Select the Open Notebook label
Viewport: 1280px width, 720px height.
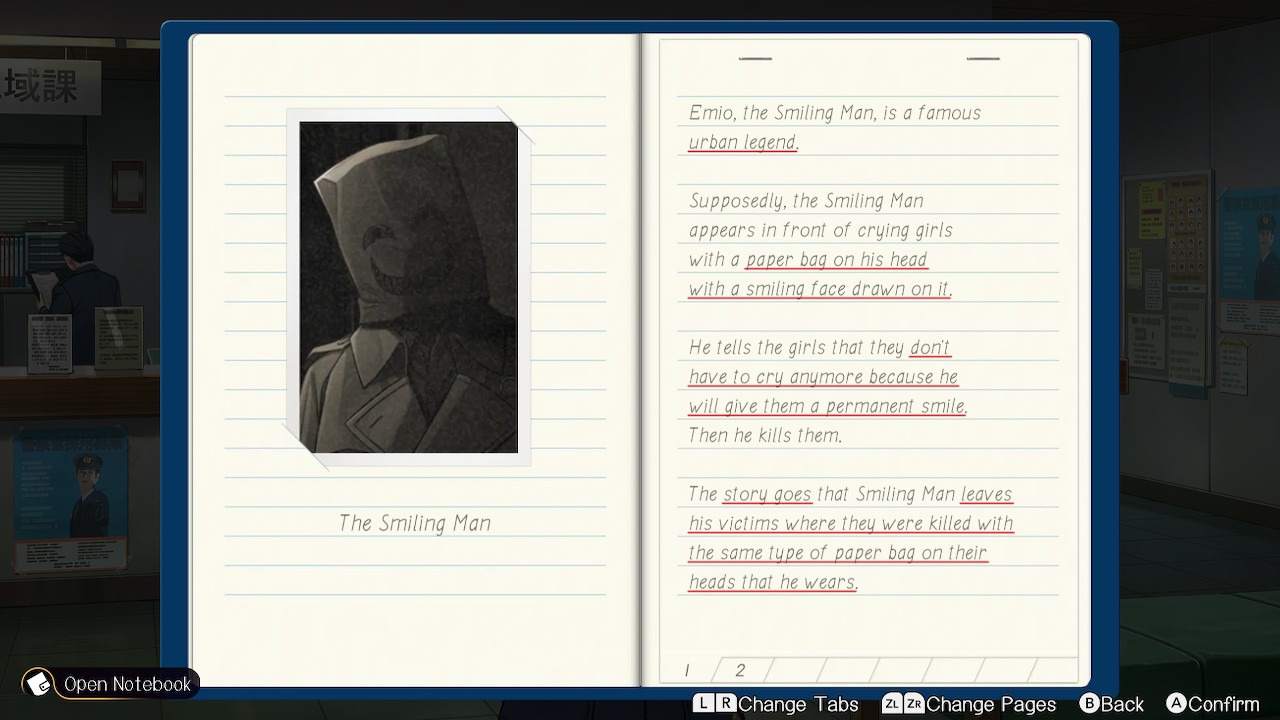click(x=127, y=685)
